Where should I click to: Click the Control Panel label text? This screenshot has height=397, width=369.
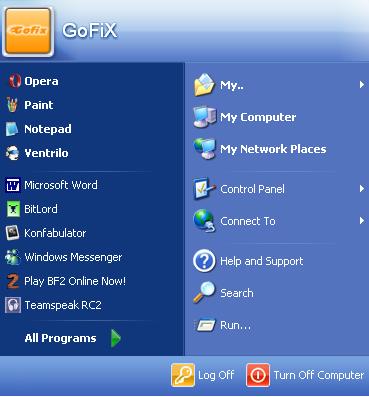pyautogui.click(x=252, y=189)
